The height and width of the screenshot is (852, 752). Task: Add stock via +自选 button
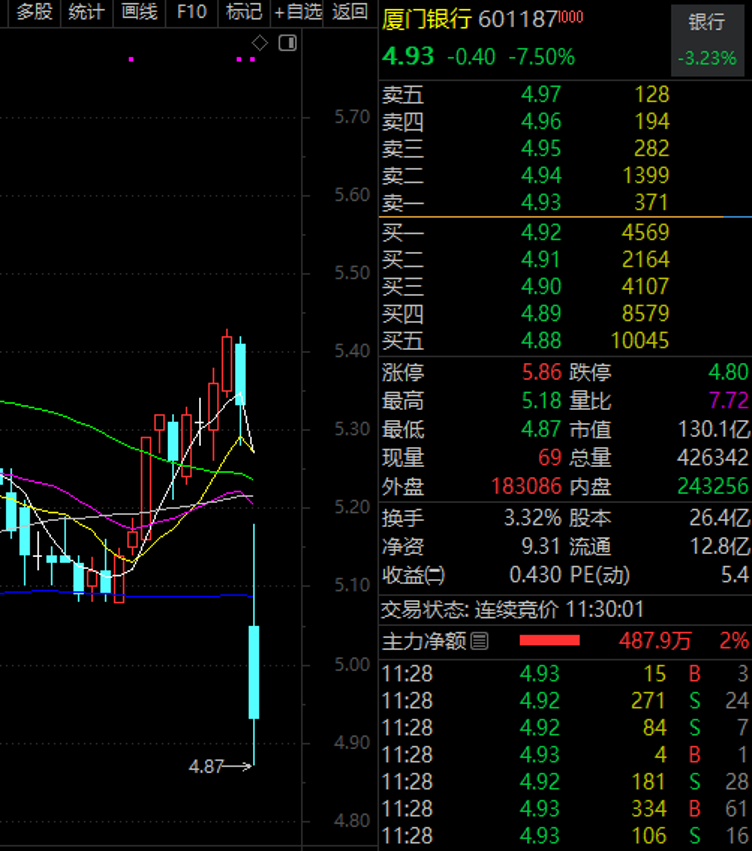pos(297,12)
